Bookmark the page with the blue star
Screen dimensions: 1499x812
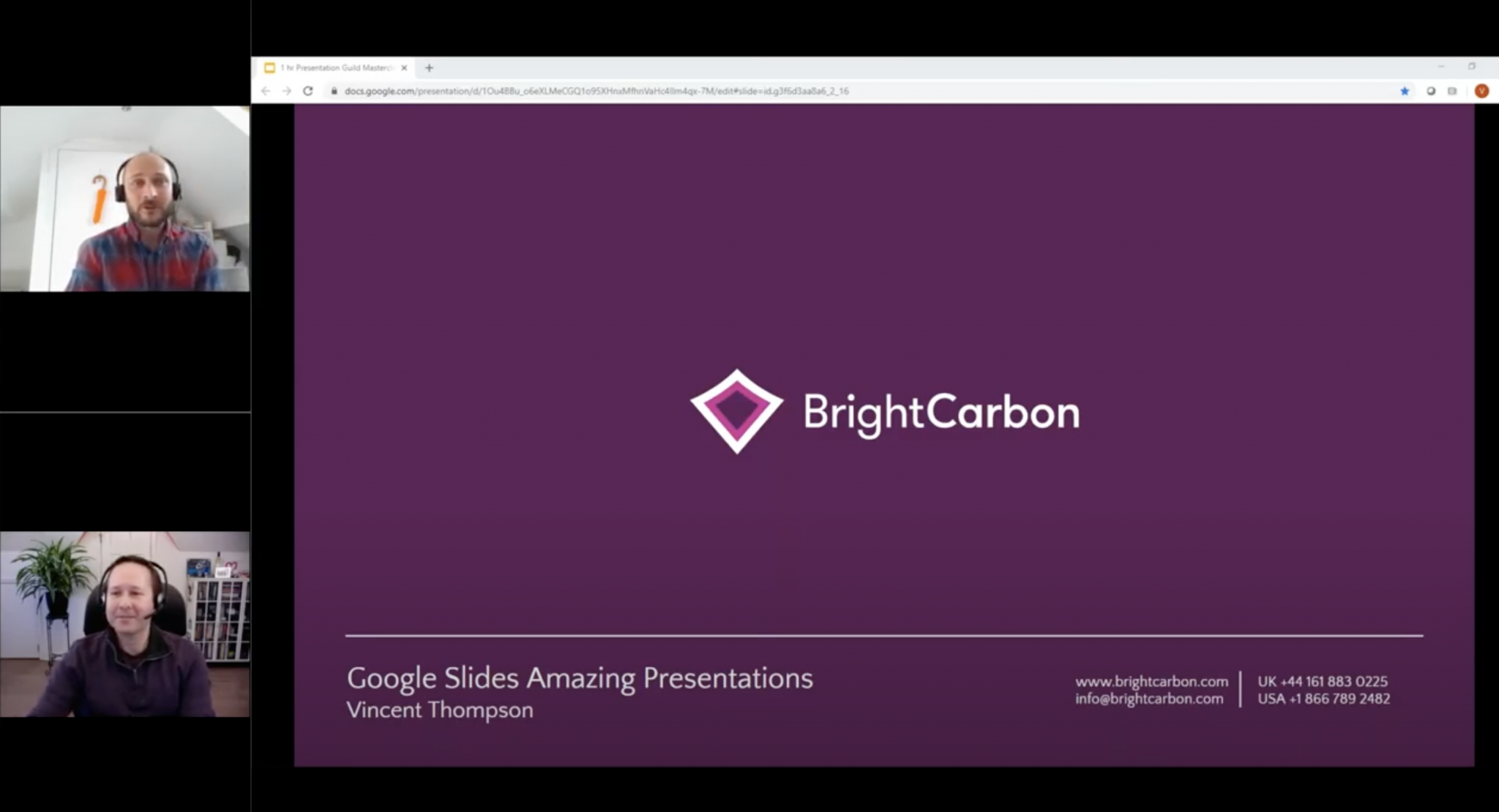click(1405, 91)
